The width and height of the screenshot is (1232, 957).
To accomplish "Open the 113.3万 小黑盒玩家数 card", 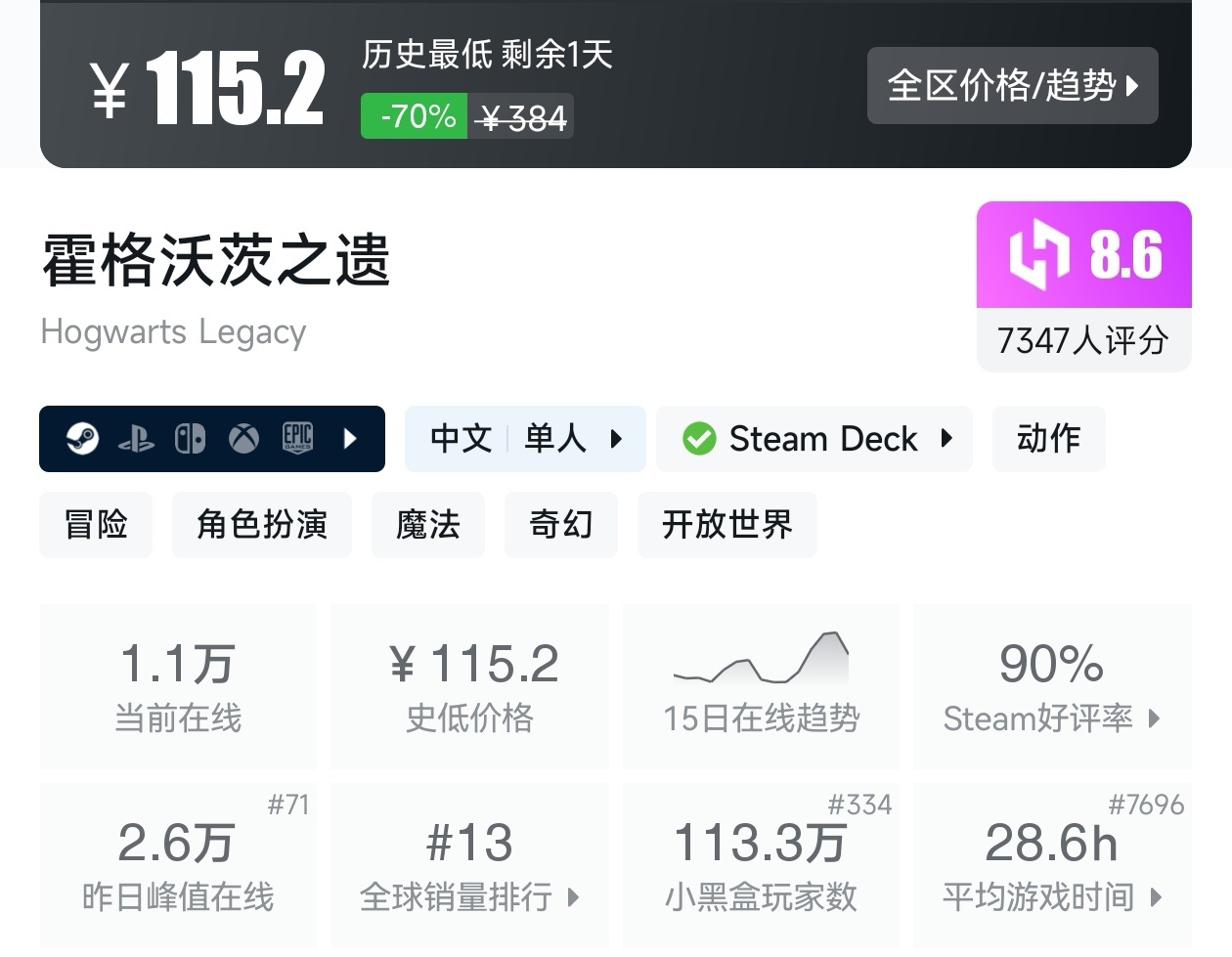I will [761, 865].
